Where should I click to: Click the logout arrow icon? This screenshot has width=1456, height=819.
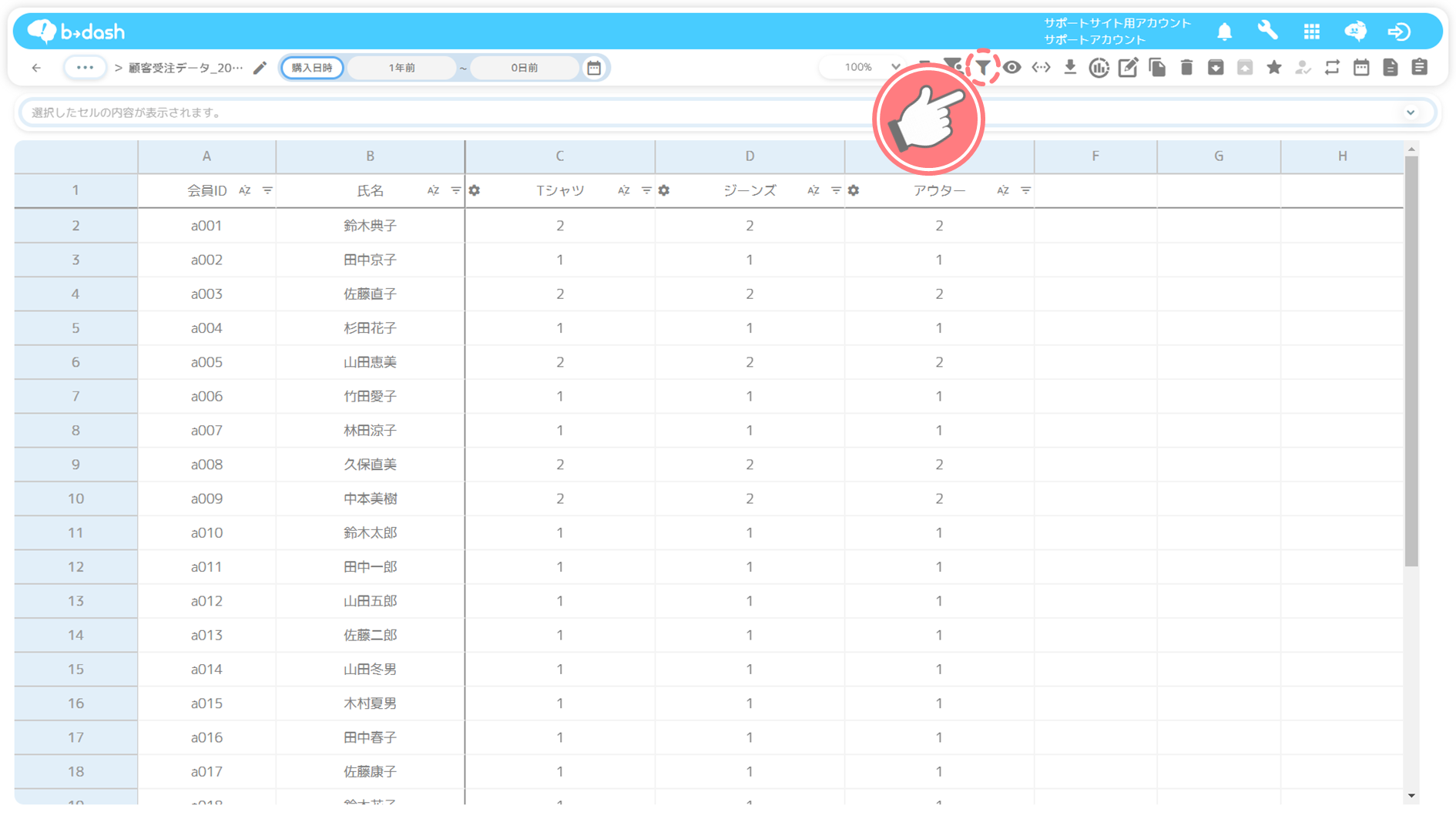[x=1399, y=32]
